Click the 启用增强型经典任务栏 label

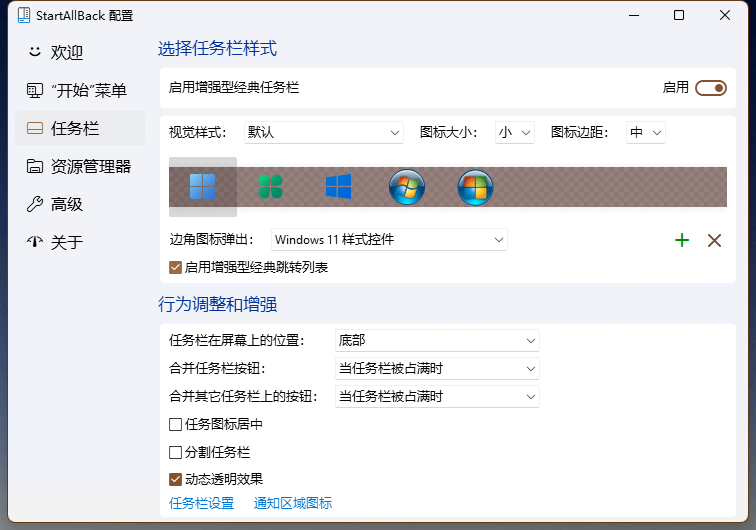pos(234,88)
